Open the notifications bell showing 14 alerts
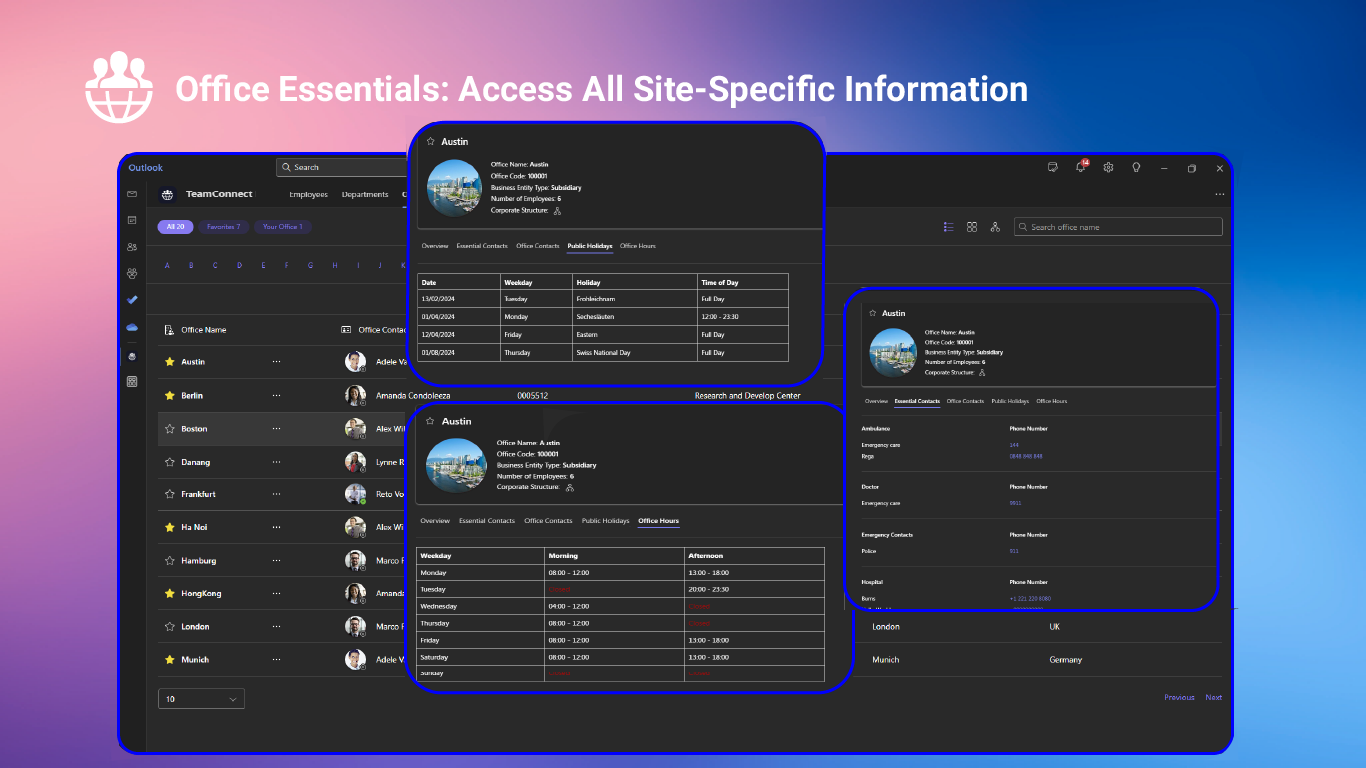Image resolution: width=1366 pixels, height=768 pixels. (1080, 167)
